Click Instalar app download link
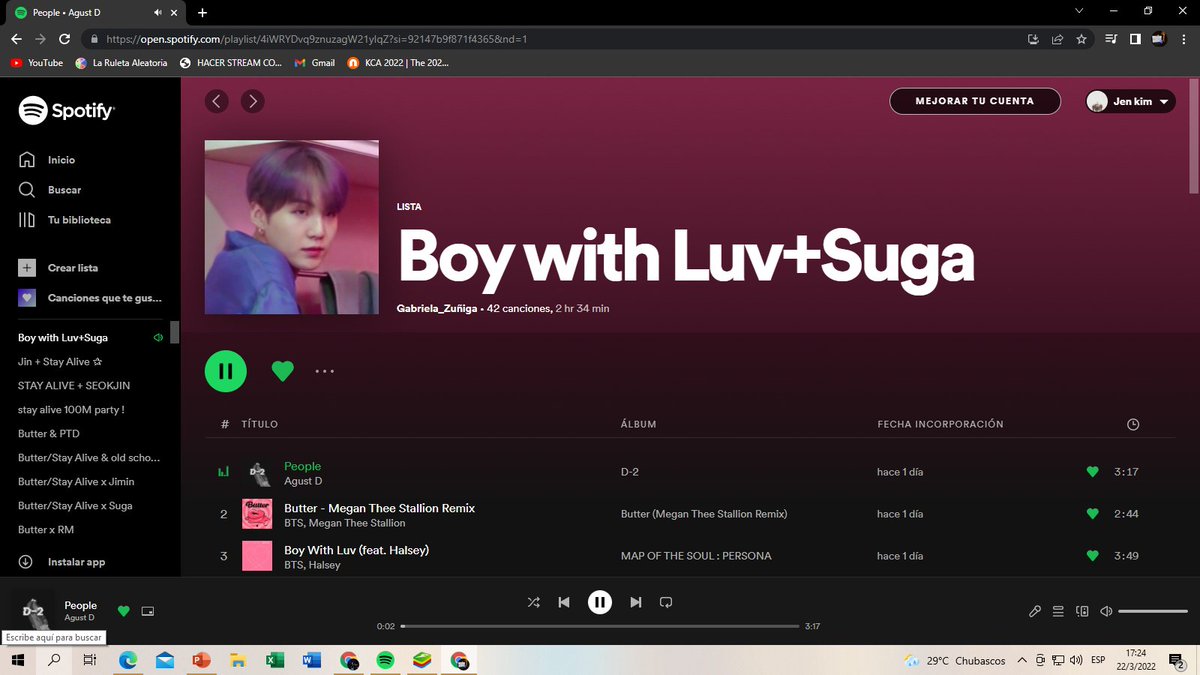This screenshot has height=675, width=1200. tap(62, 562)
